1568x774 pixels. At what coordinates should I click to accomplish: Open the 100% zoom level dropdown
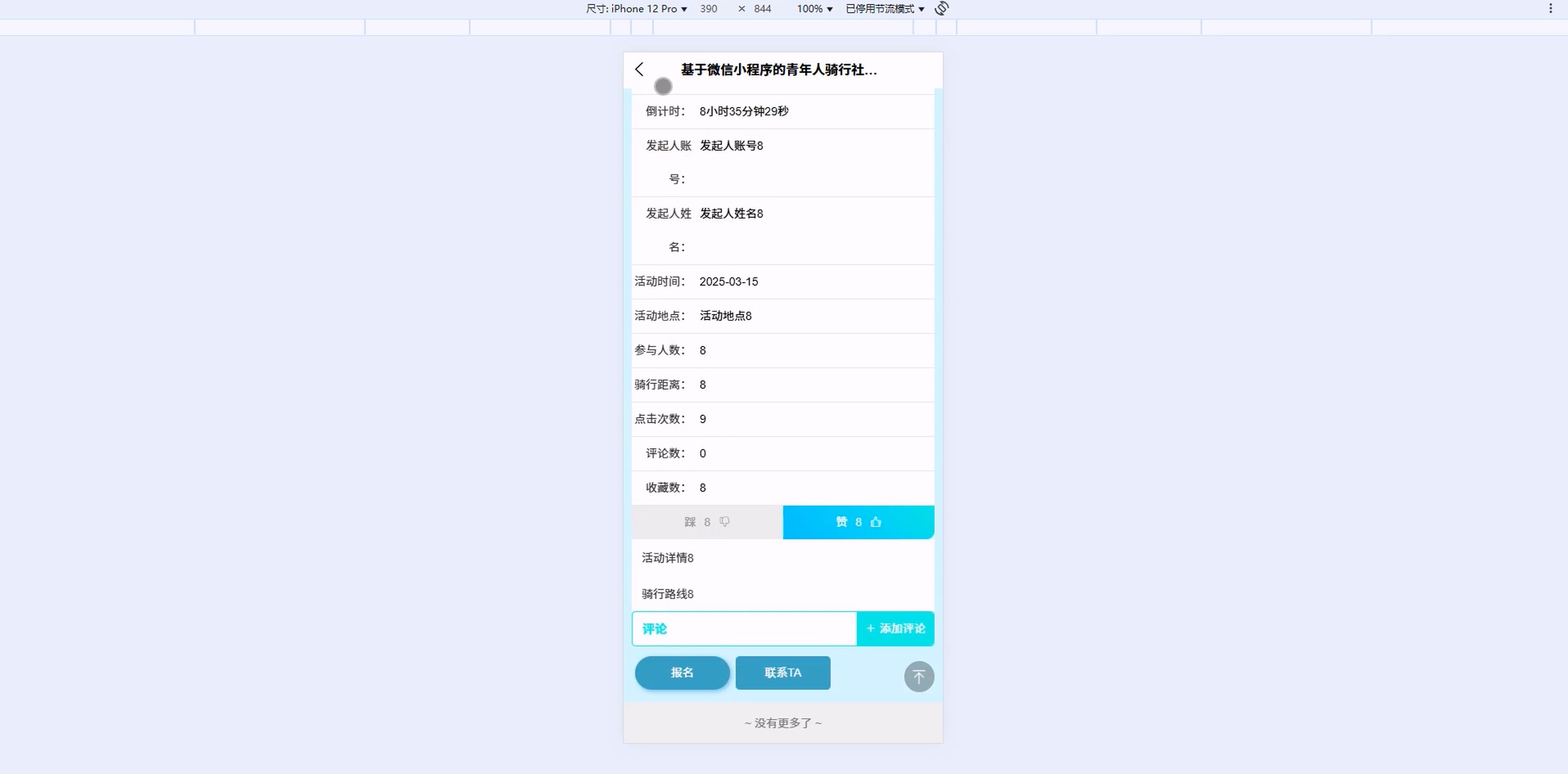pos(815,9)
